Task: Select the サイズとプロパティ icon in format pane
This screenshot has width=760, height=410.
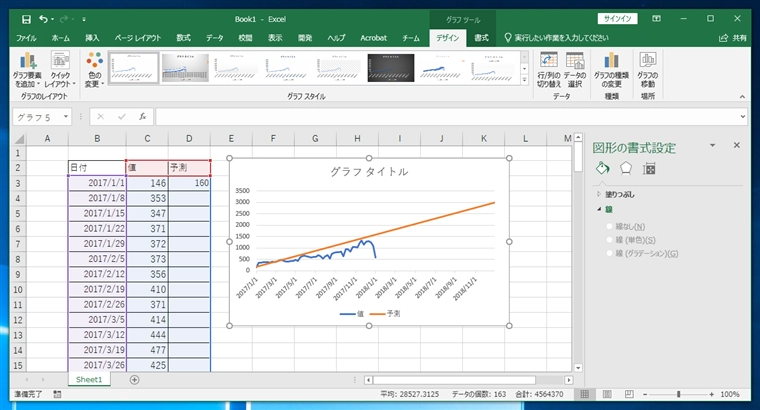Action: 649,169
